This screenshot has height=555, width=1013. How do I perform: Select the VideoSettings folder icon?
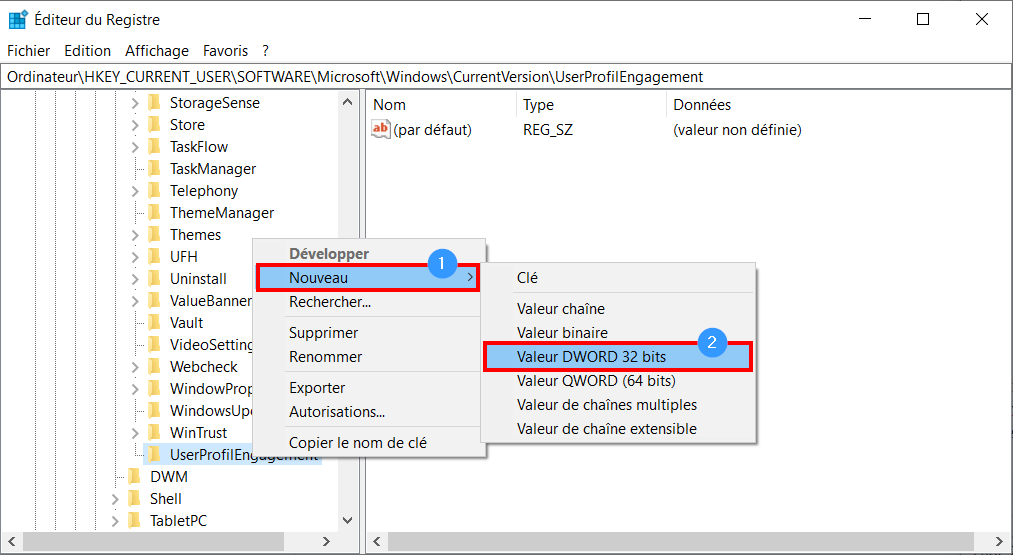pos(154,344)
